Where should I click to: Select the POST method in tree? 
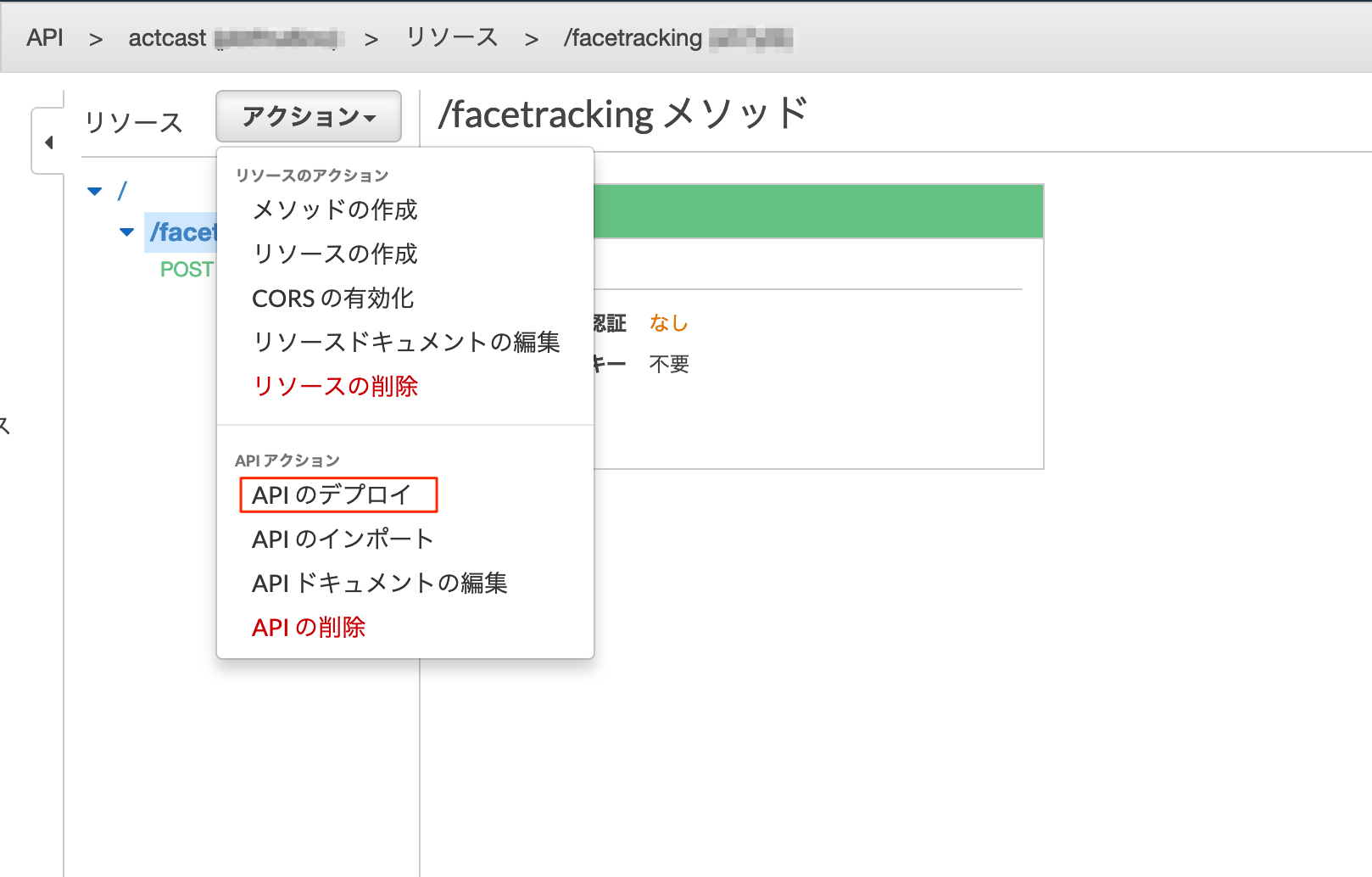click(187, 270)
